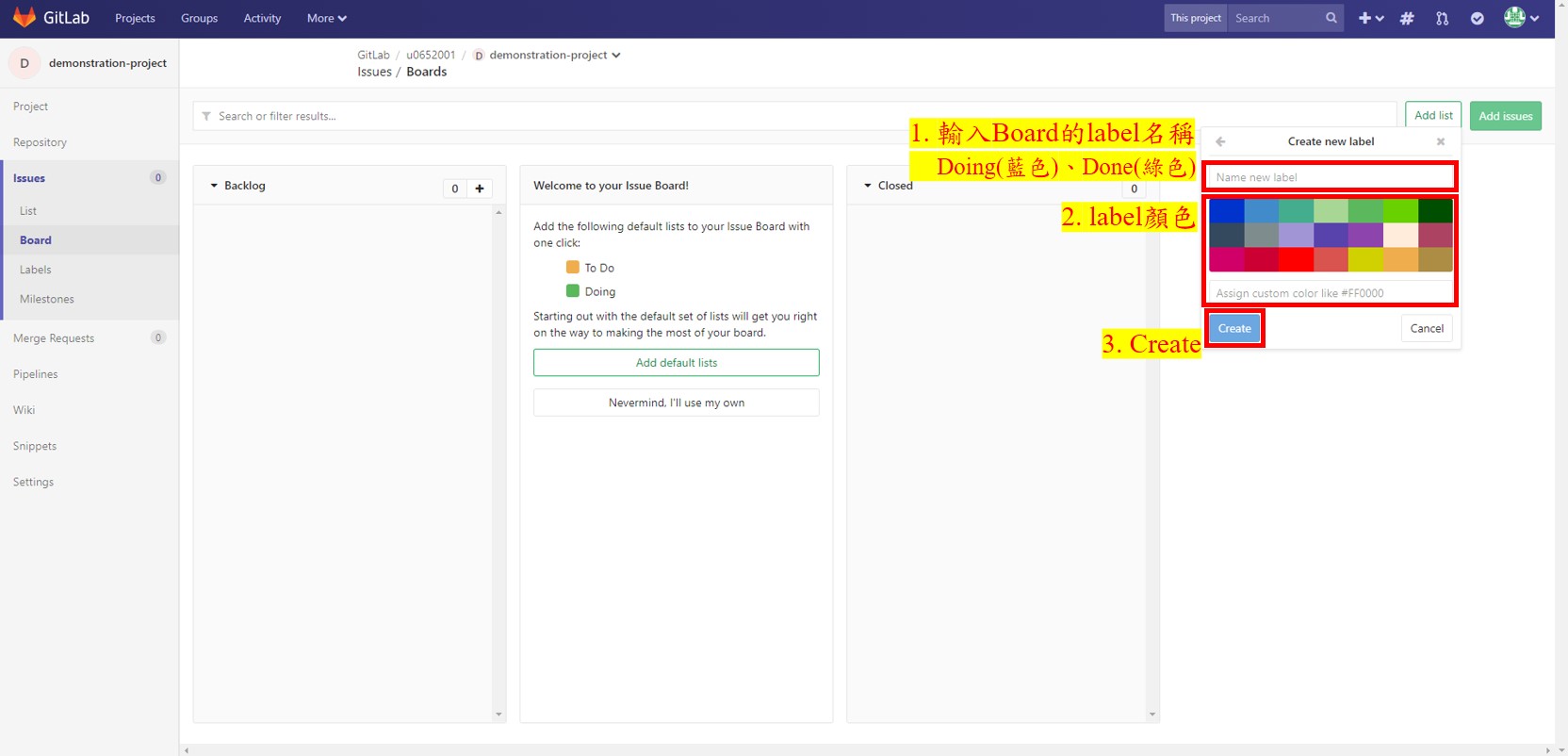Collapse the Closed list
Viewport: 1568px width, 756px height.
868,186
